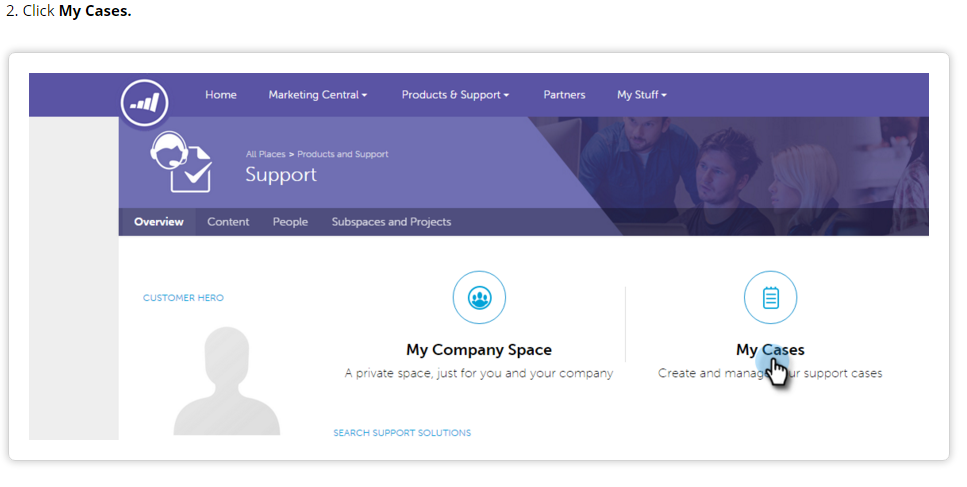967x487 pixels.
Task: Select the Overview tab
Action: click(x=159, y=222)
